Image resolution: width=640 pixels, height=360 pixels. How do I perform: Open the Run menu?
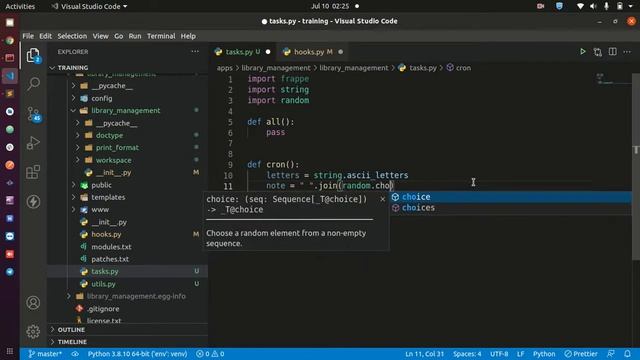(x=135, y=36)
